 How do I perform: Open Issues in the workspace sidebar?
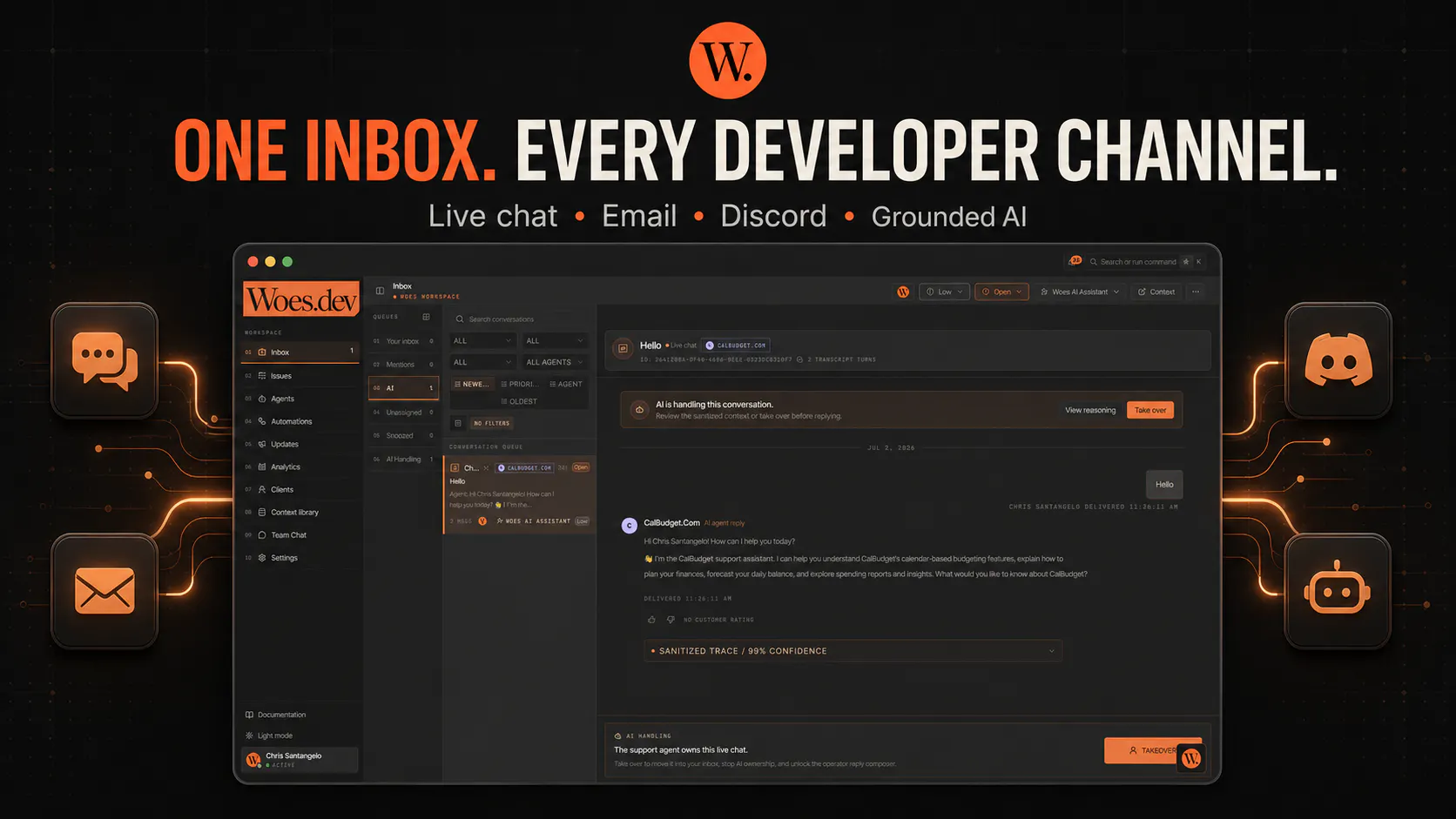[x=300, y=376]
